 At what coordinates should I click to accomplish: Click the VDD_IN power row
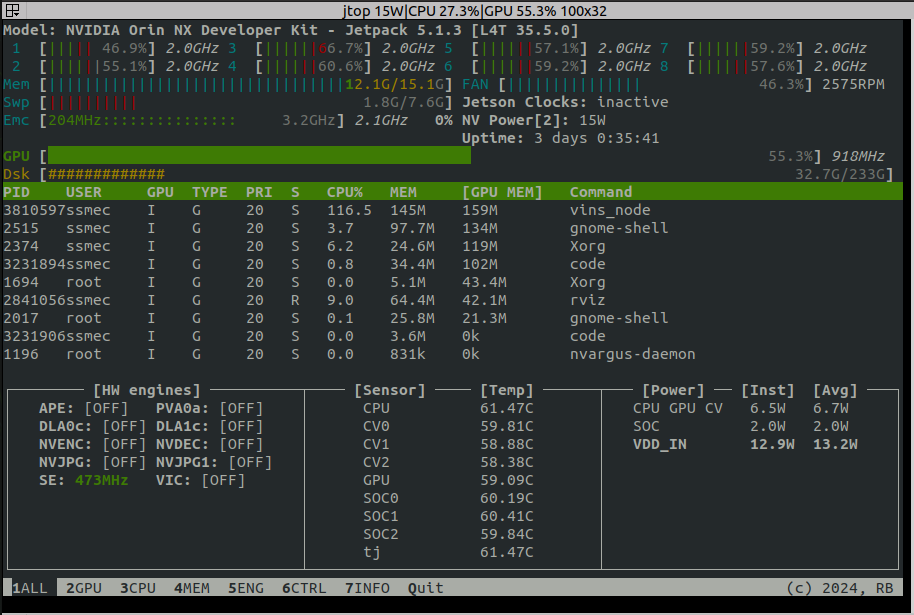tap(745, 444)
